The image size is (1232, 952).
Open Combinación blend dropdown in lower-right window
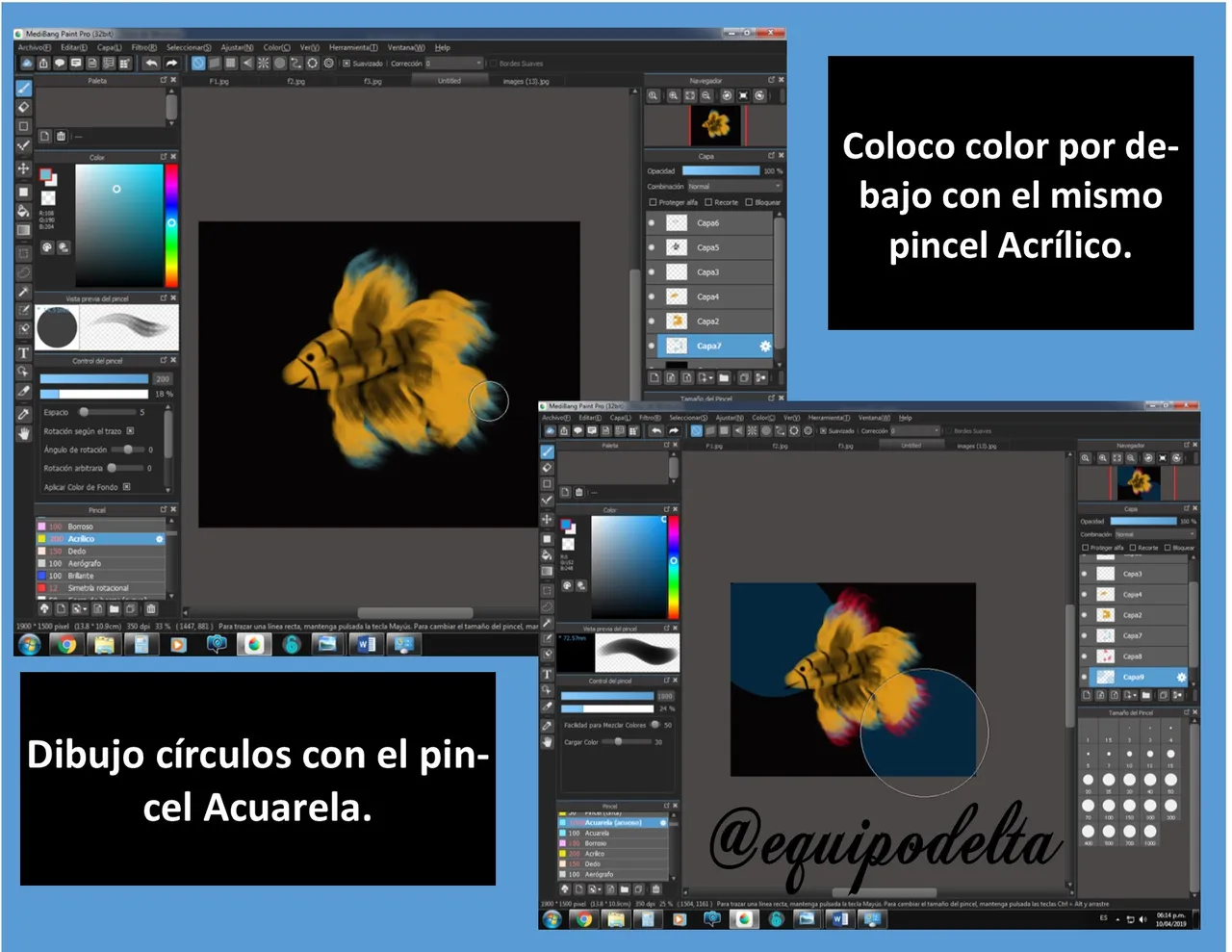click(x=1155, y=534)
